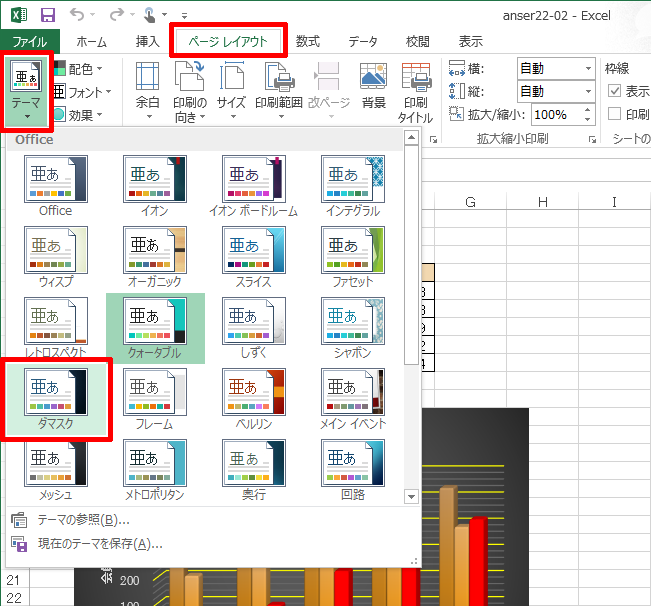Select the メイン イベント theme

[352, 399]
